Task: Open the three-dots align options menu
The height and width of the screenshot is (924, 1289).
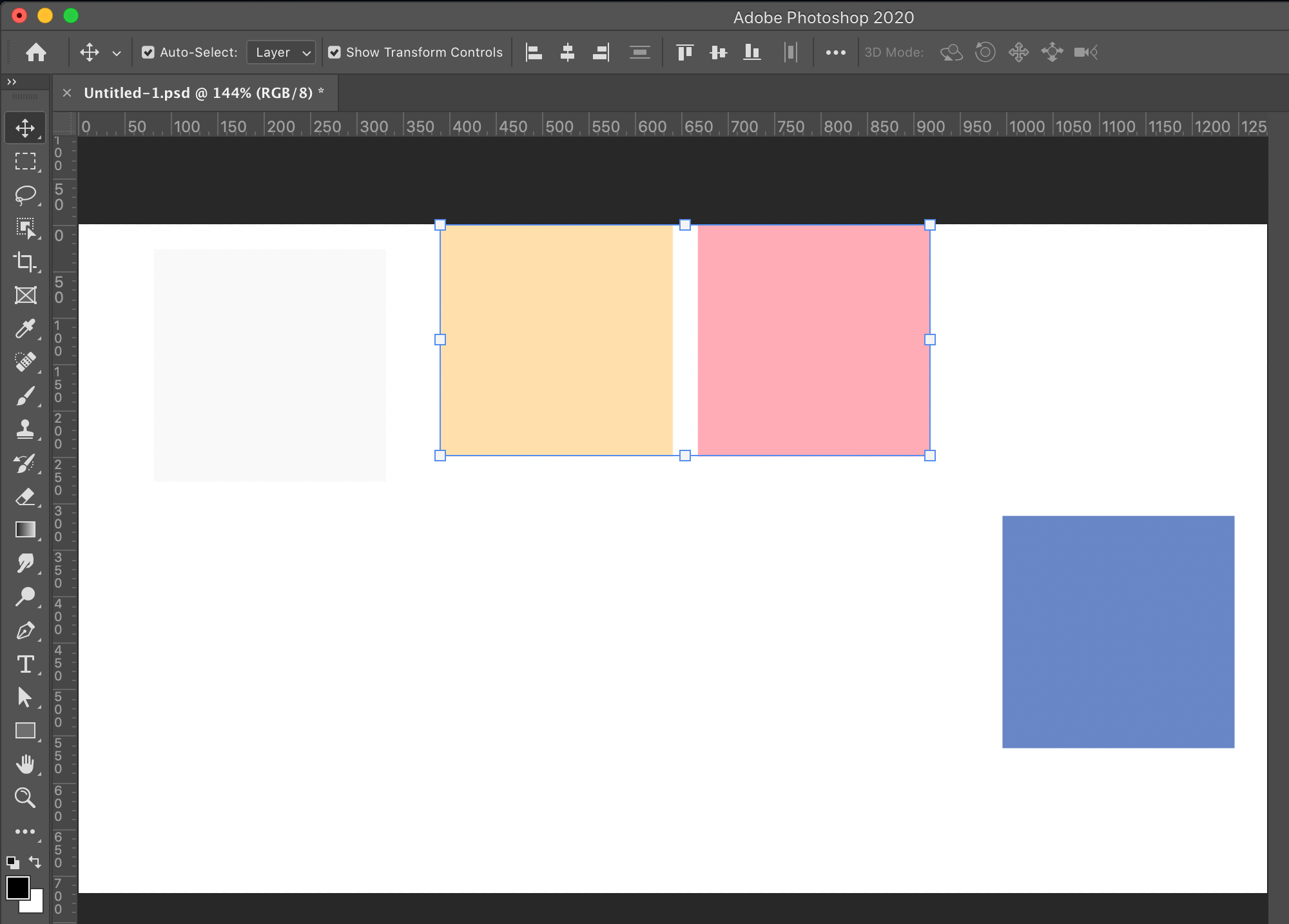Action: point(835,53)
